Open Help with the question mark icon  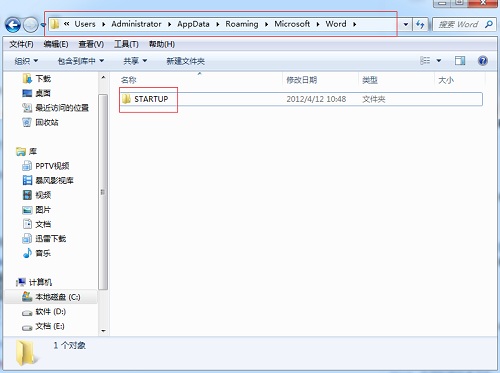click(x=483, y=61)
